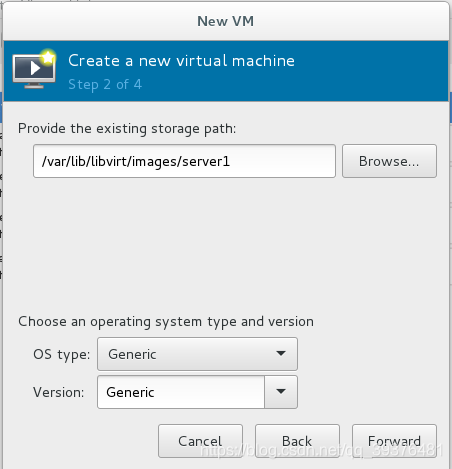Click the 'OS type:' label

[x=62, y=354]
